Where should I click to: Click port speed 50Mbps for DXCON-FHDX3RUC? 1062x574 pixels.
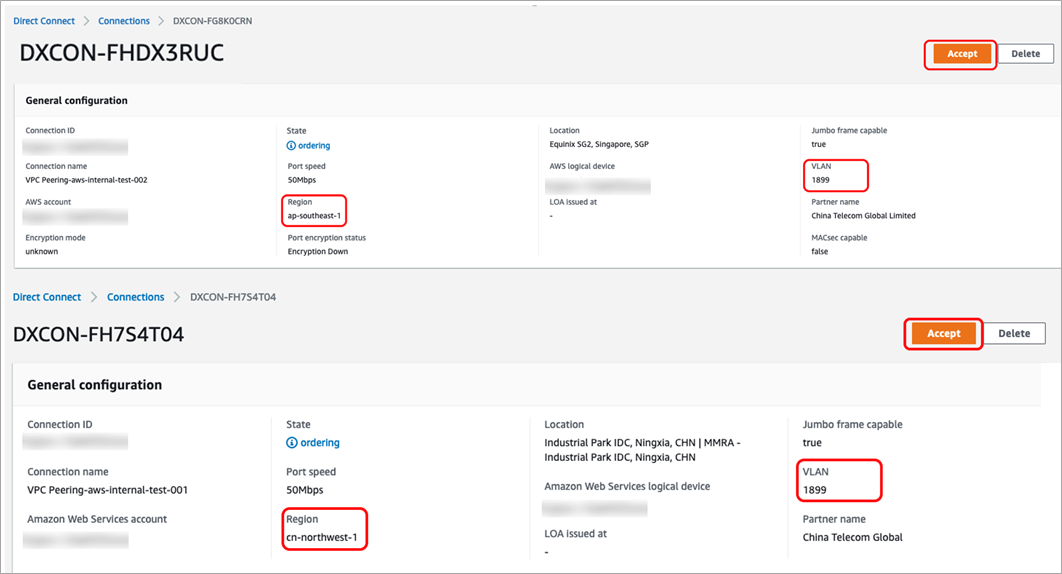click(x=301, y=180)
